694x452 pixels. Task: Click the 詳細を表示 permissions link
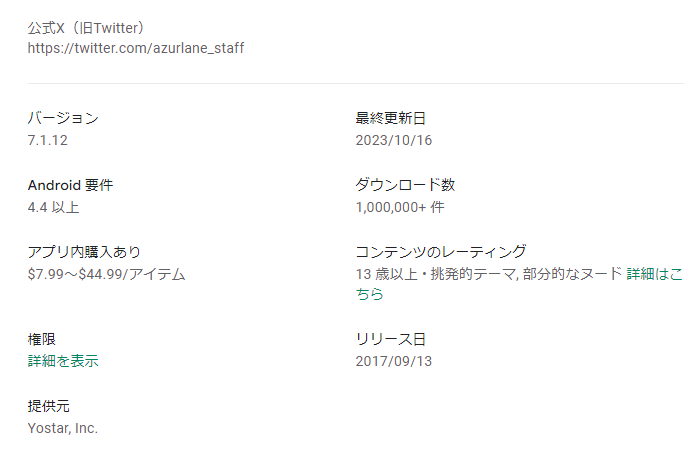[x=63, y=361]
